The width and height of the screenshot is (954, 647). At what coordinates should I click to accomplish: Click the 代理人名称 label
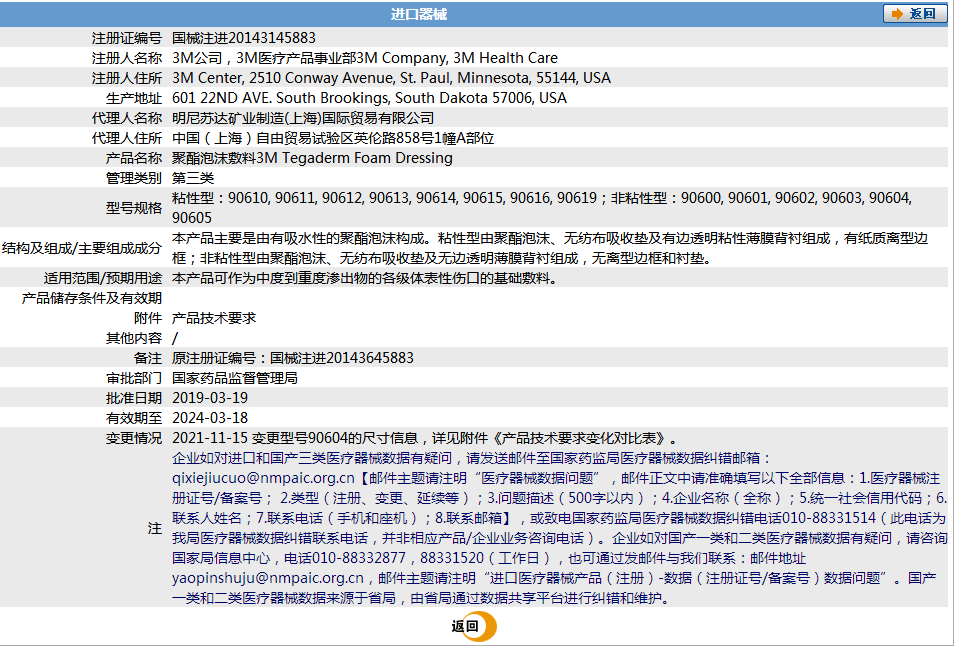(x=127, y=118)
